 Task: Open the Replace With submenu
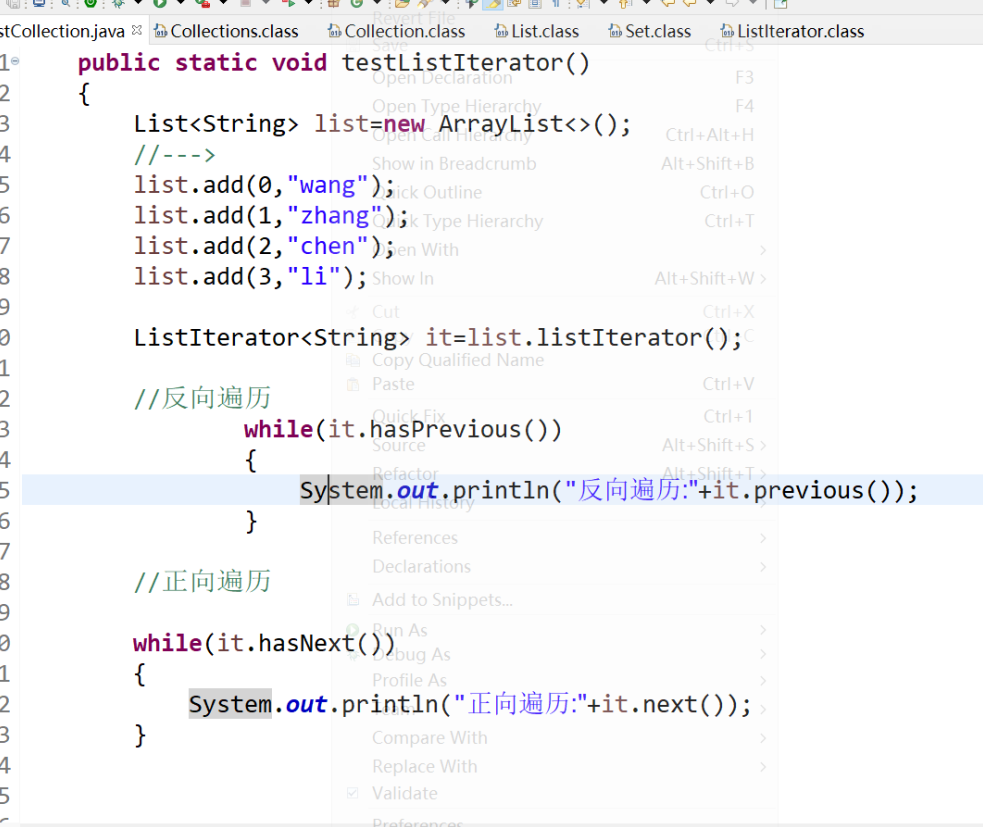(424, 766)
